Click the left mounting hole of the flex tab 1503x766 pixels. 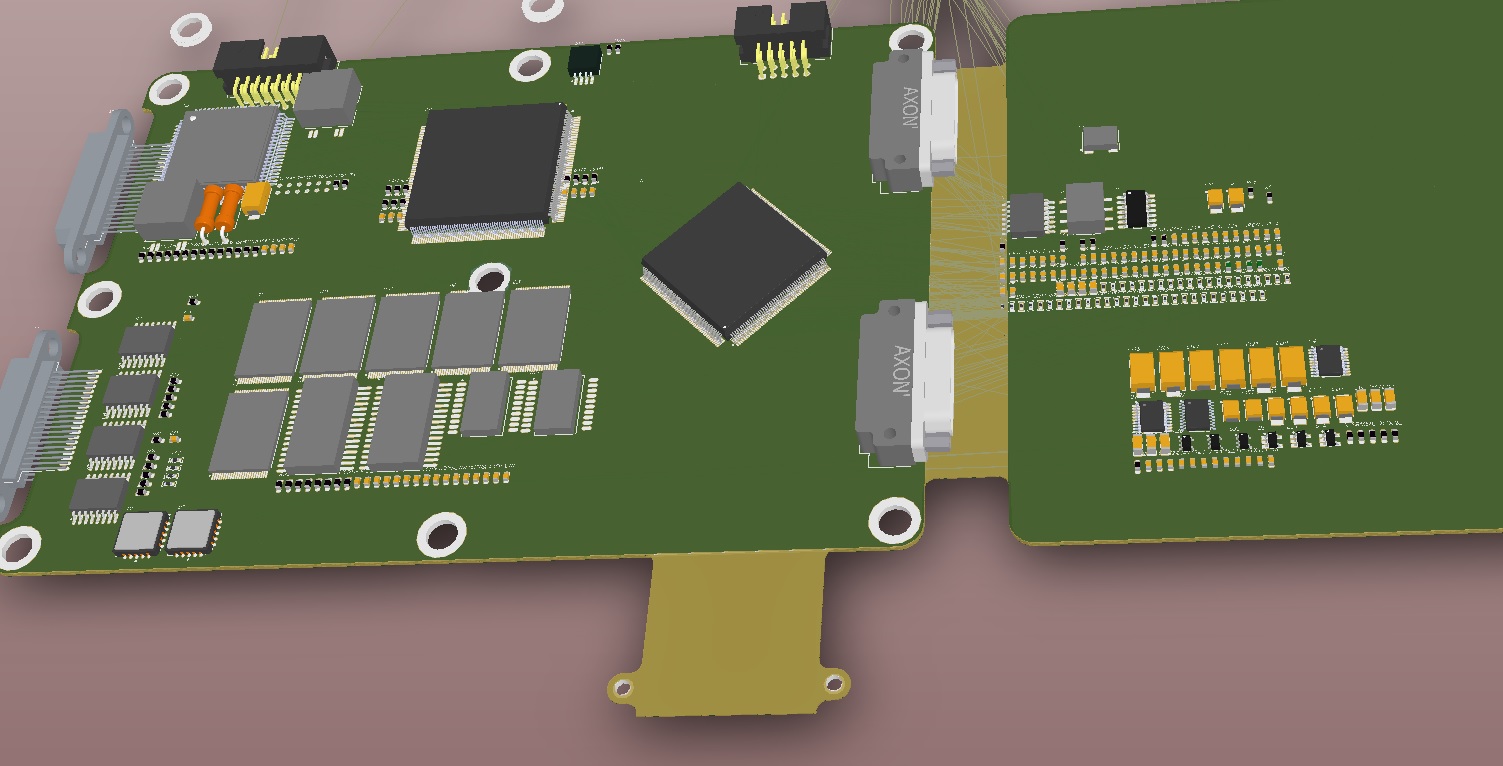pos(623,688)
